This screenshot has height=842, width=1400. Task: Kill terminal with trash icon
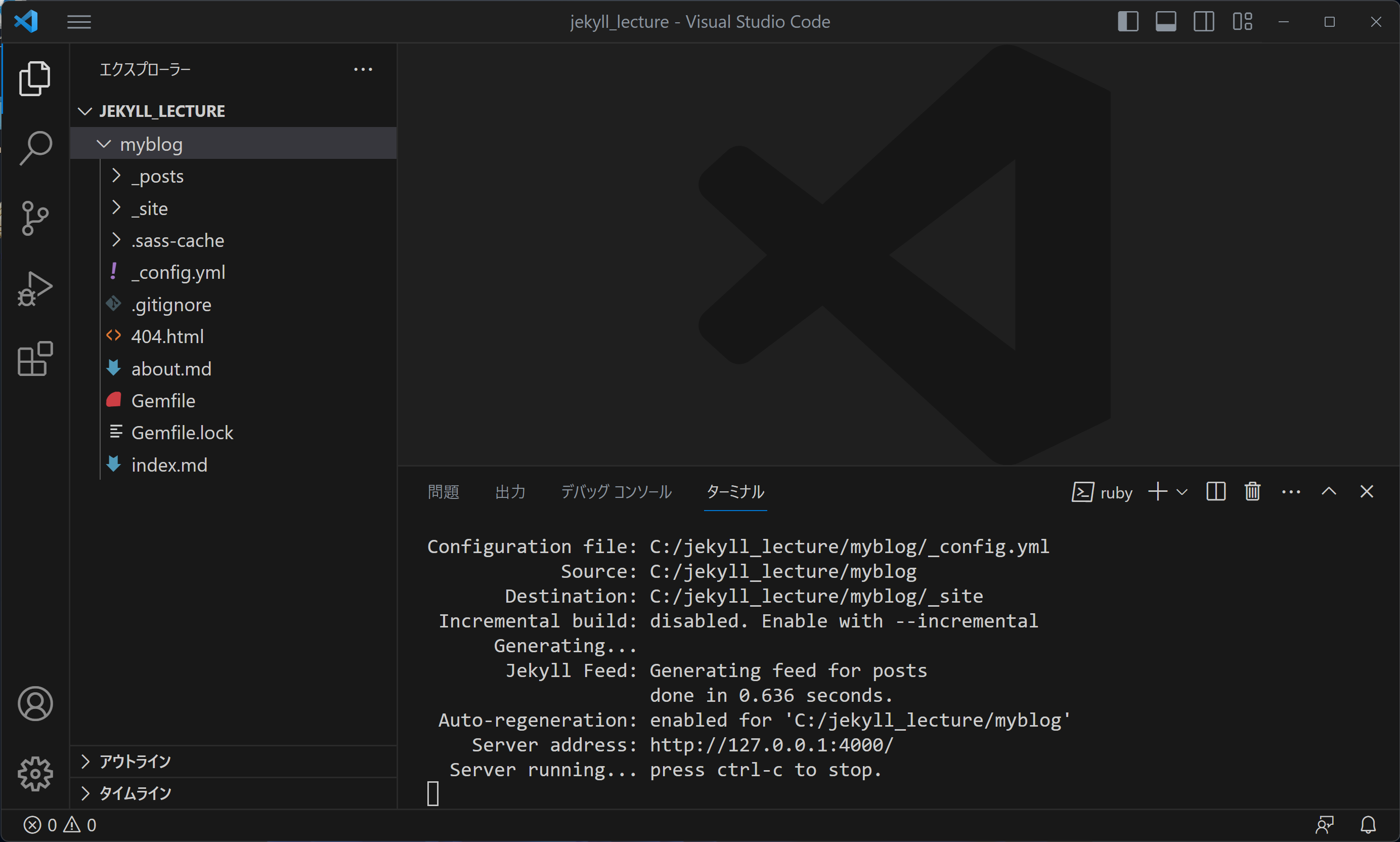click(1253, 492)
